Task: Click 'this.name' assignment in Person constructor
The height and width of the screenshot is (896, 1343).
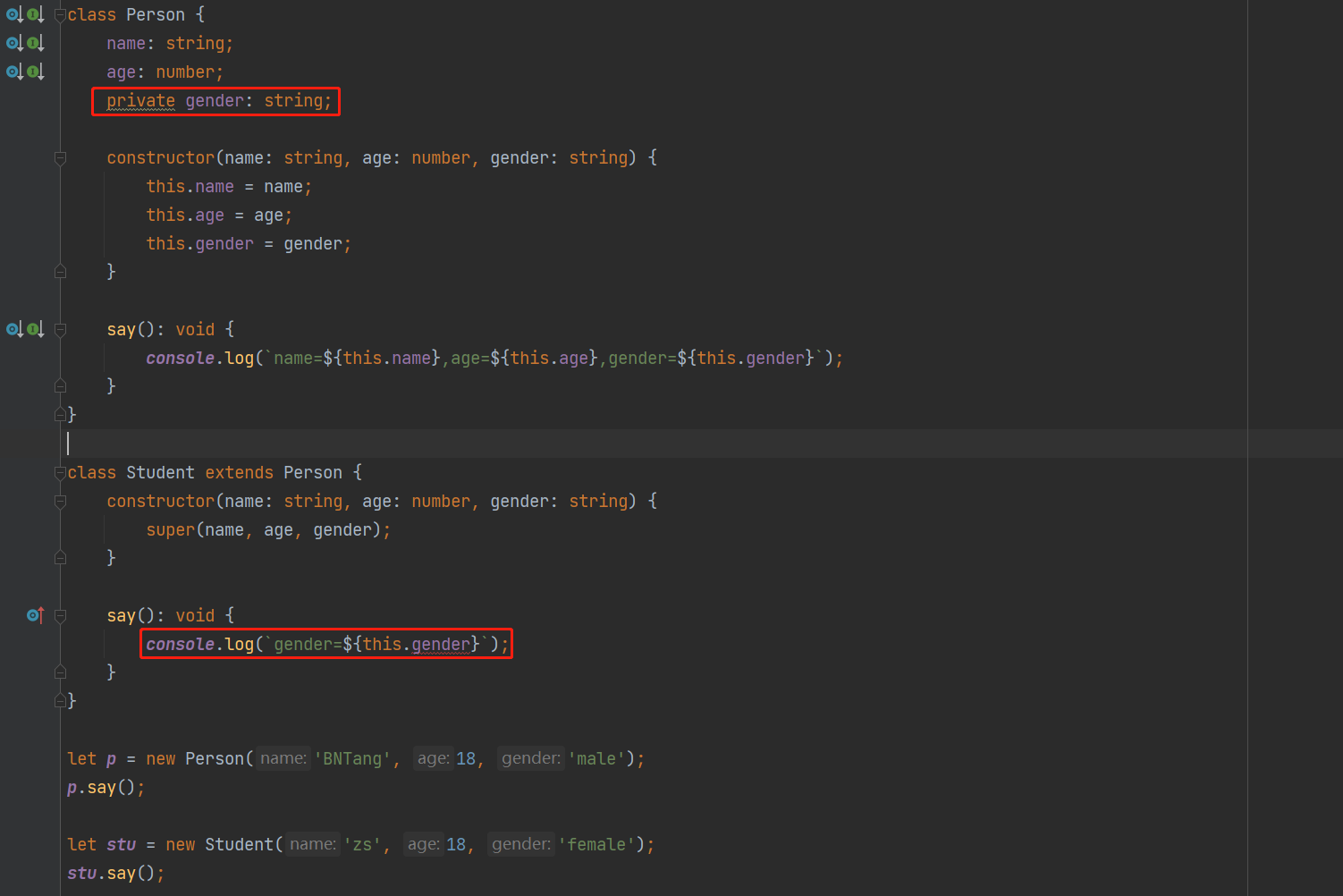Action: 190,187
